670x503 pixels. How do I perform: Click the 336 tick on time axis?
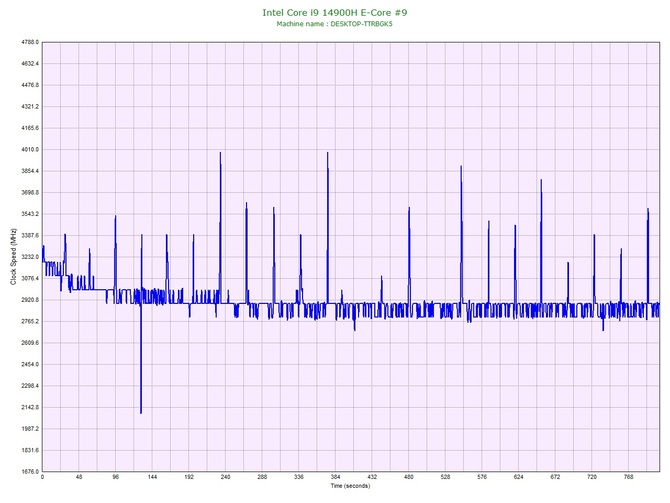[299, 477]
